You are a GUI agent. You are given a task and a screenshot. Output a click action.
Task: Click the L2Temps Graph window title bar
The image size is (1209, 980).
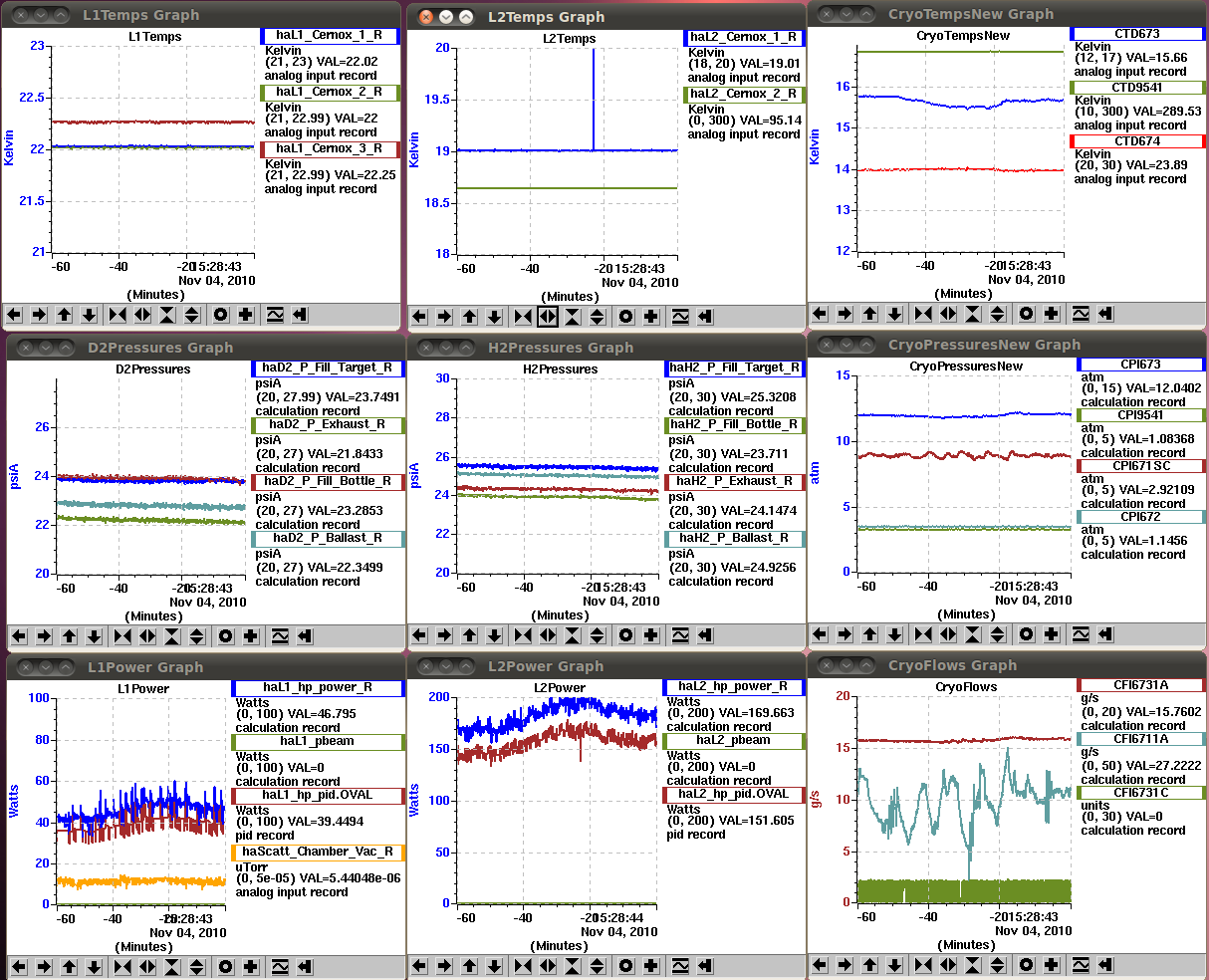pos(604,17)
